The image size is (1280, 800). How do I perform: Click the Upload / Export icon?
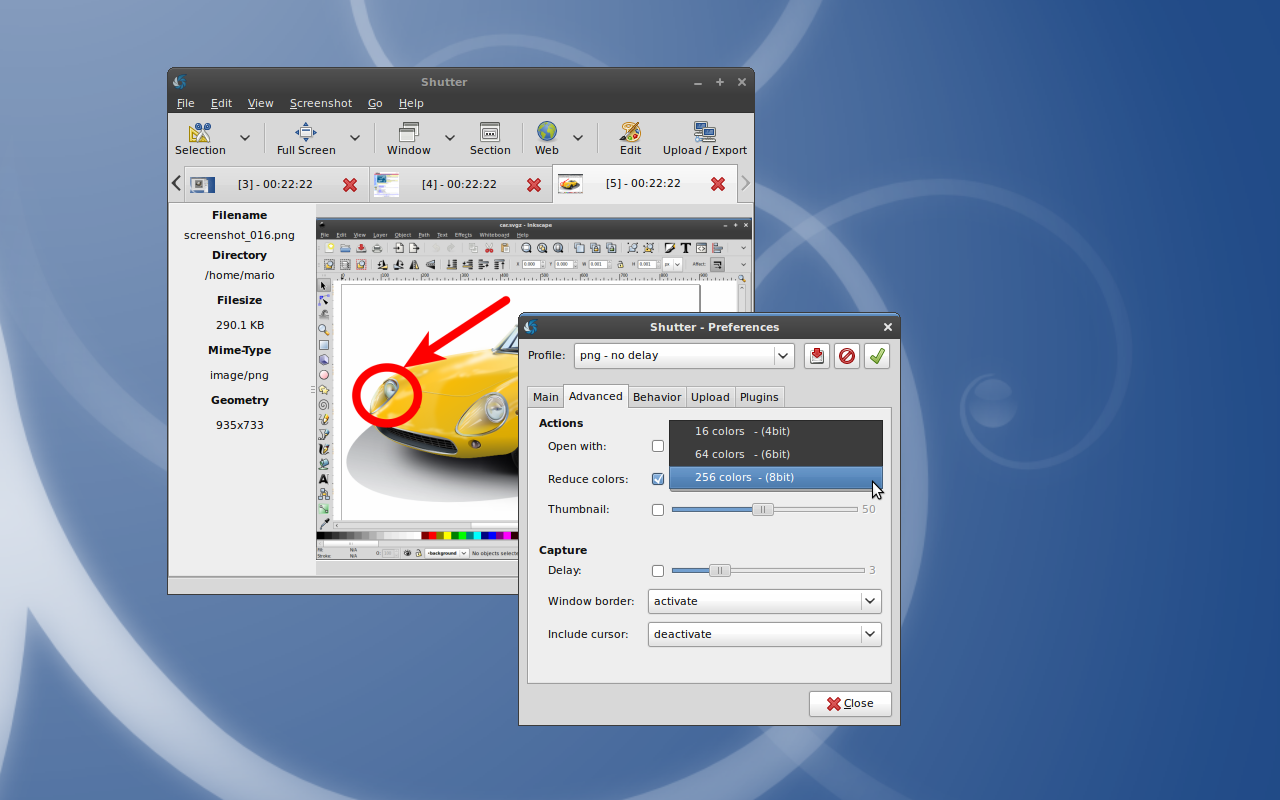704,133
